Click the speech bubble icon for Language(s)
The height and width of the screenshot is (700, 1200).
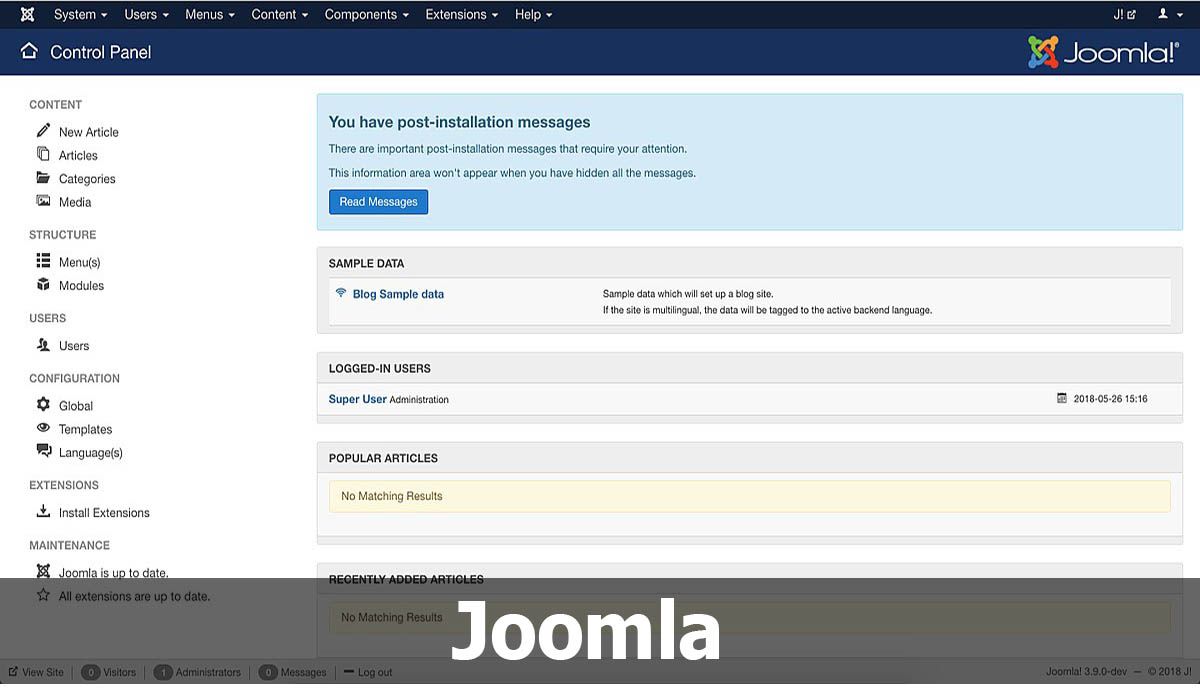pos(43,451)
